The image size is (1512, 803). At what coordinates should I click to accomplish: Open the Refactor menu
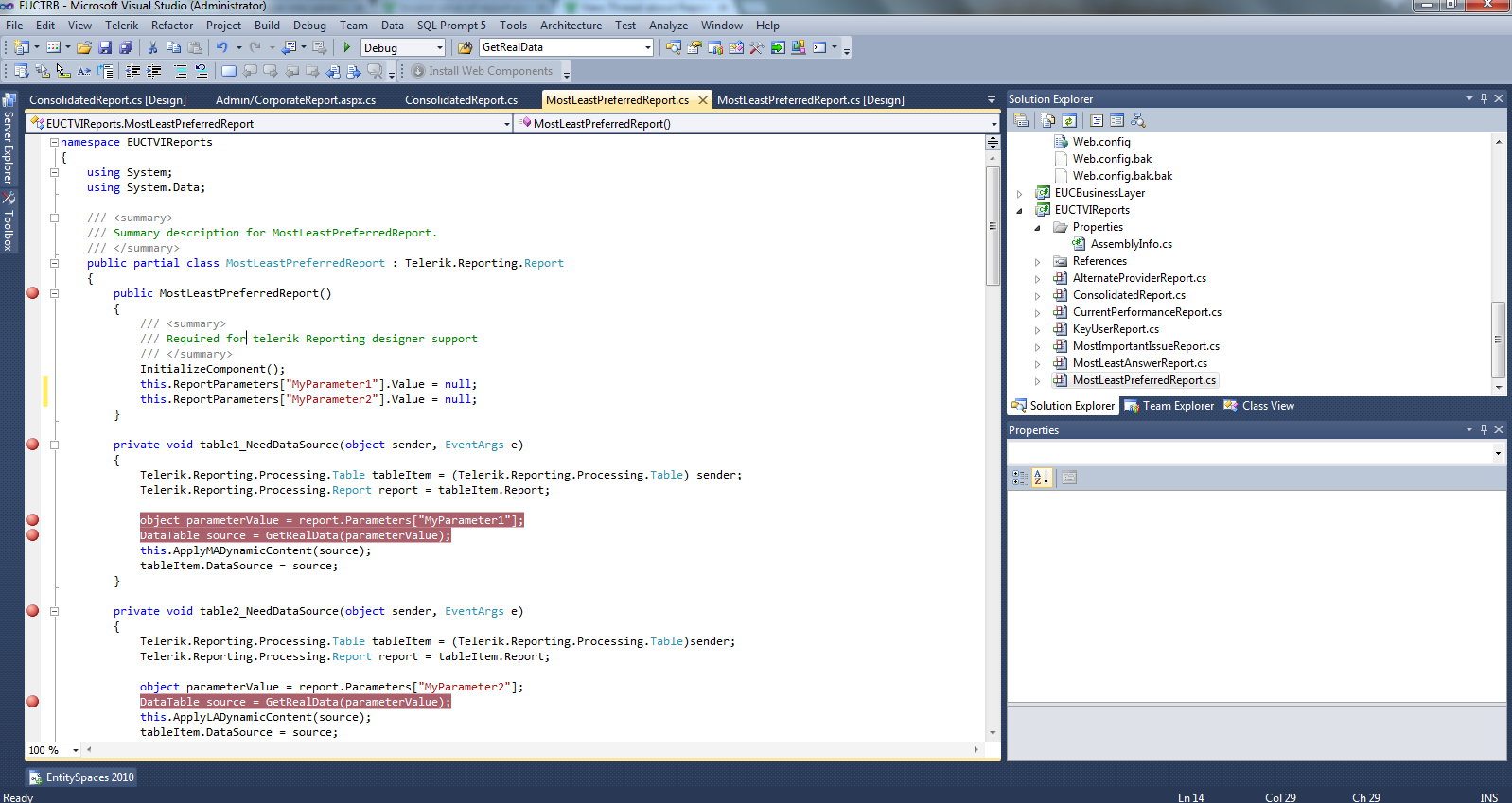click(171, 26)
